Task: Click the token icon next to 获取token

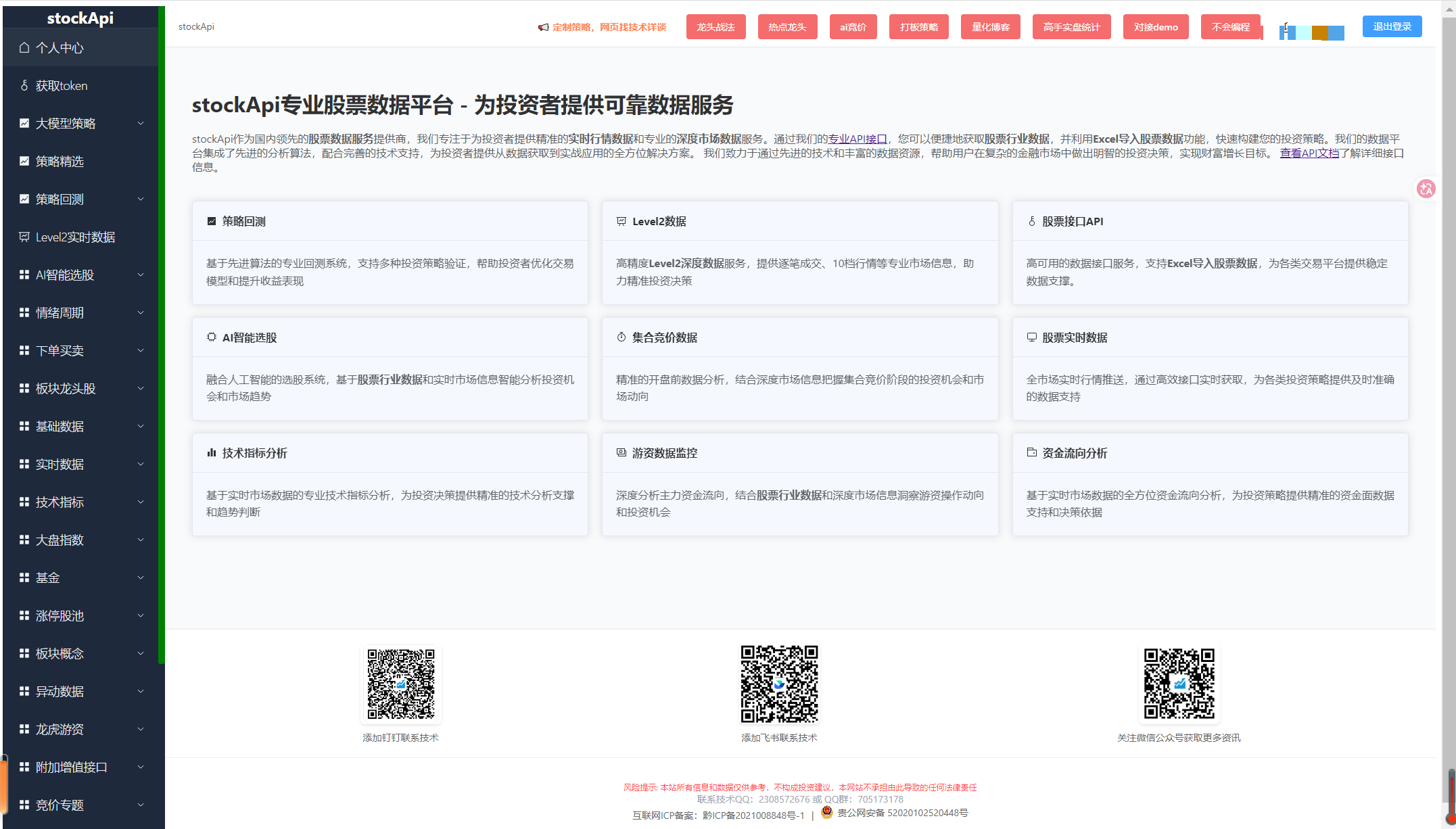Action: [x=24, y=85]
